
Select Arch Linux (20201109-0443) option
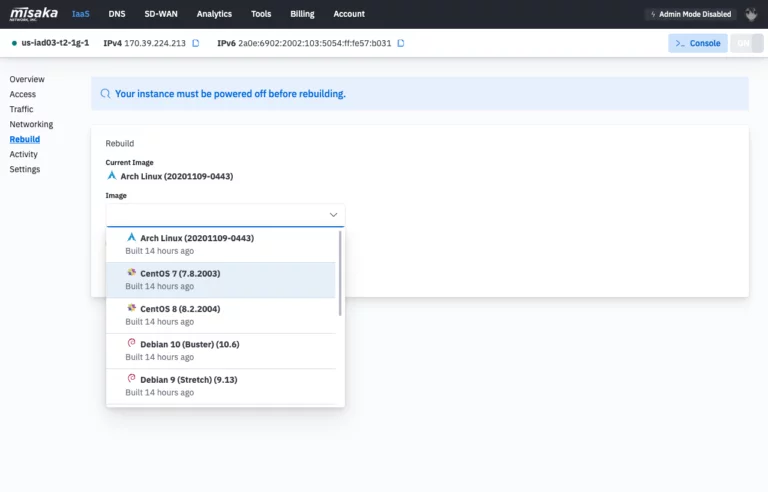221,244
